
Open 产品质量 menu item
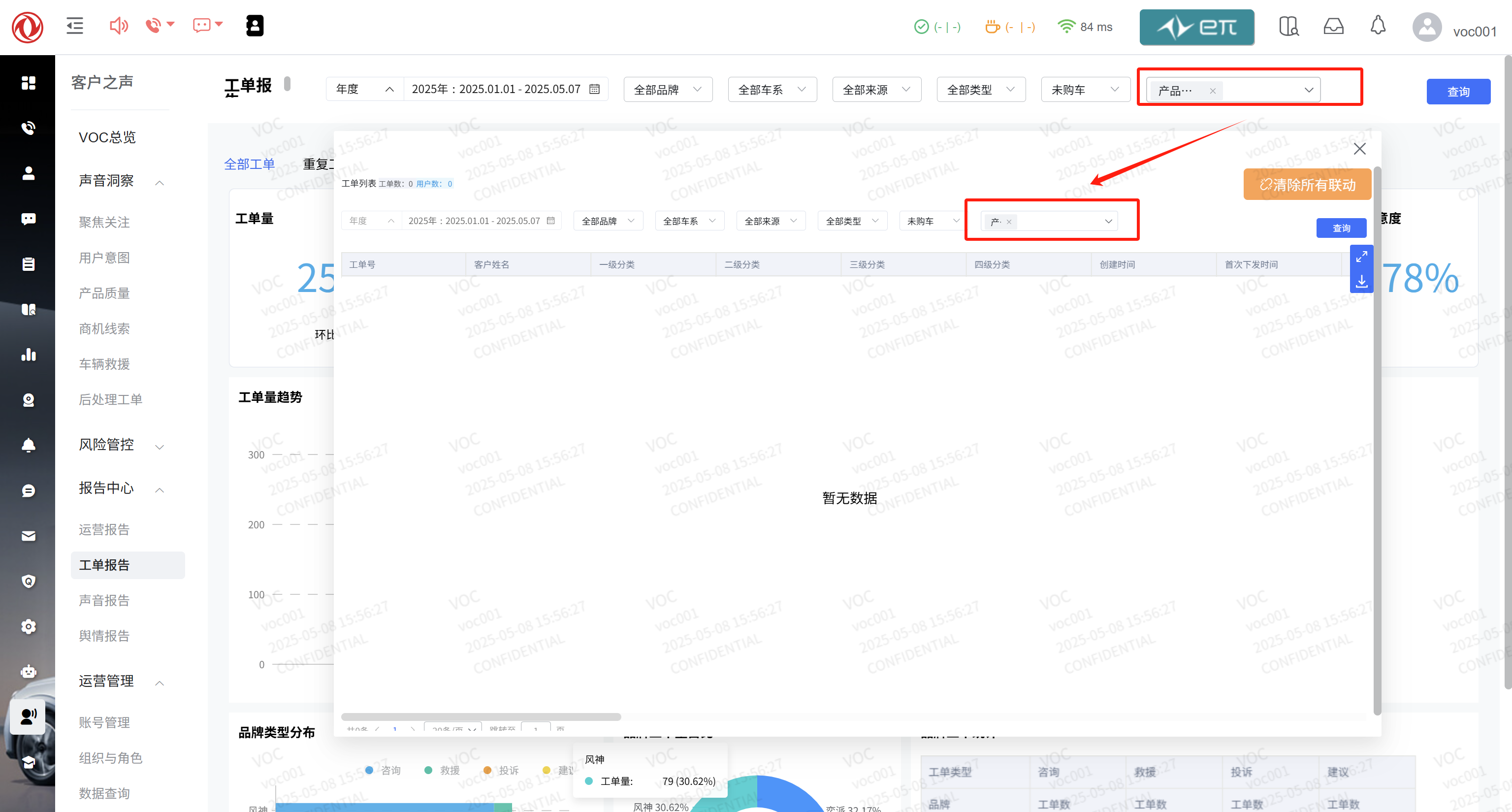(104, 292)
